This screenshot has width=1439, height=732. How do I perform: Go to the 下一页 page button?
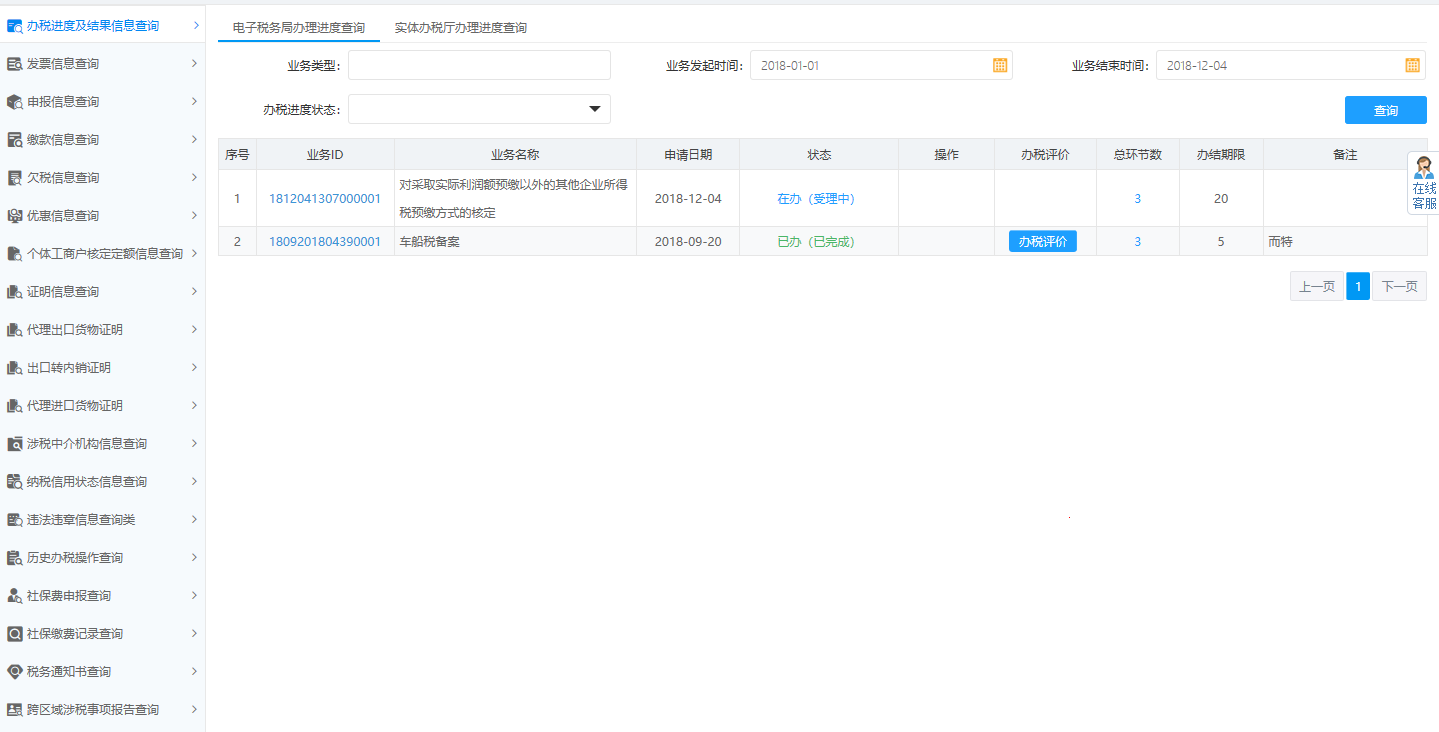(1398, 287)
